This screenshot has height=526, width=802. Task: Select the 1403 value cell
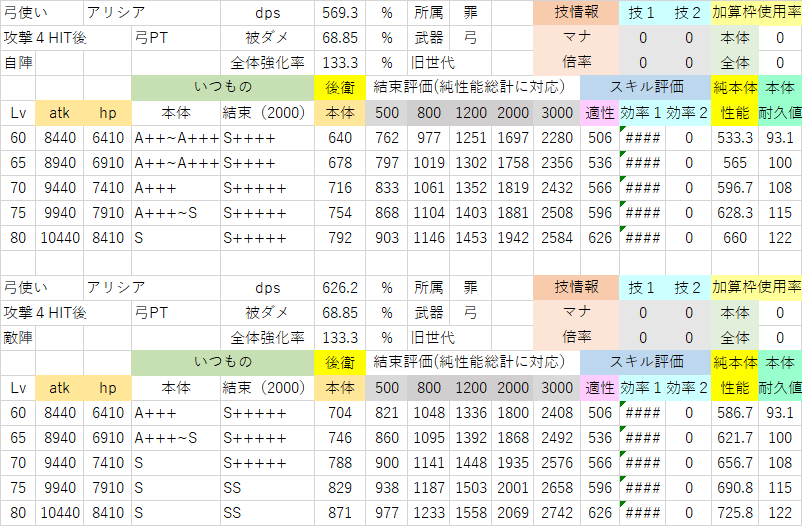tap(471, 213)
